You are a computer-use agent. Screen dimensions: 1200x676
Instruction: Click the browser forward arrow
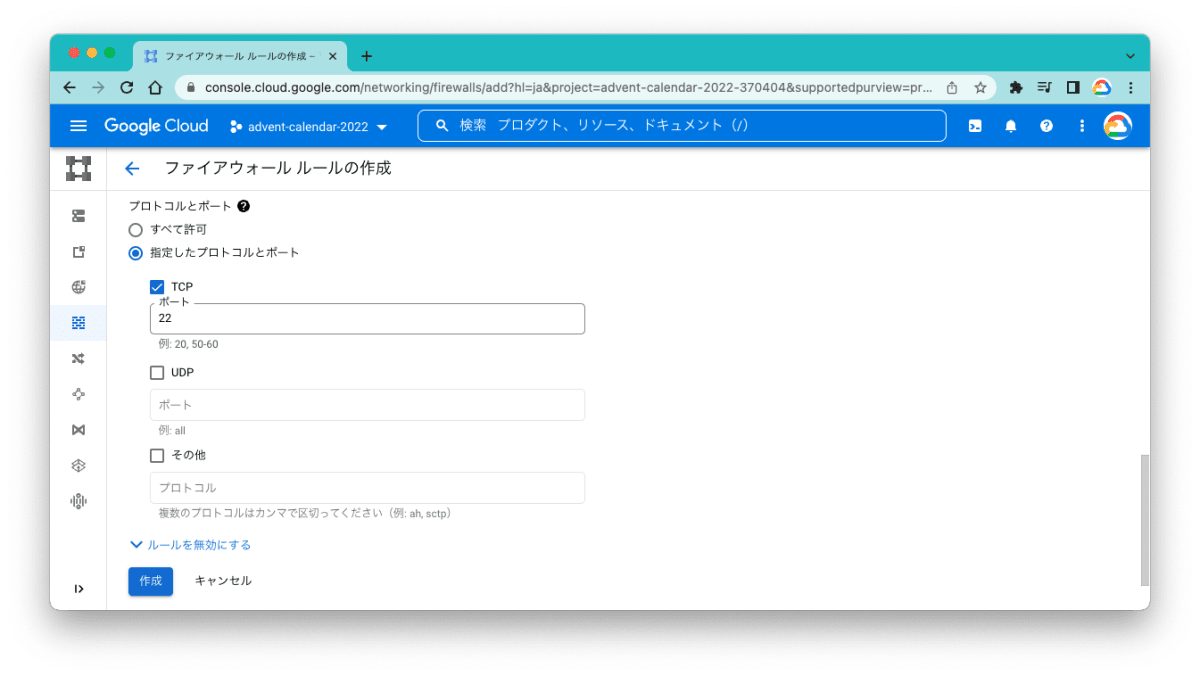(98, 88)
